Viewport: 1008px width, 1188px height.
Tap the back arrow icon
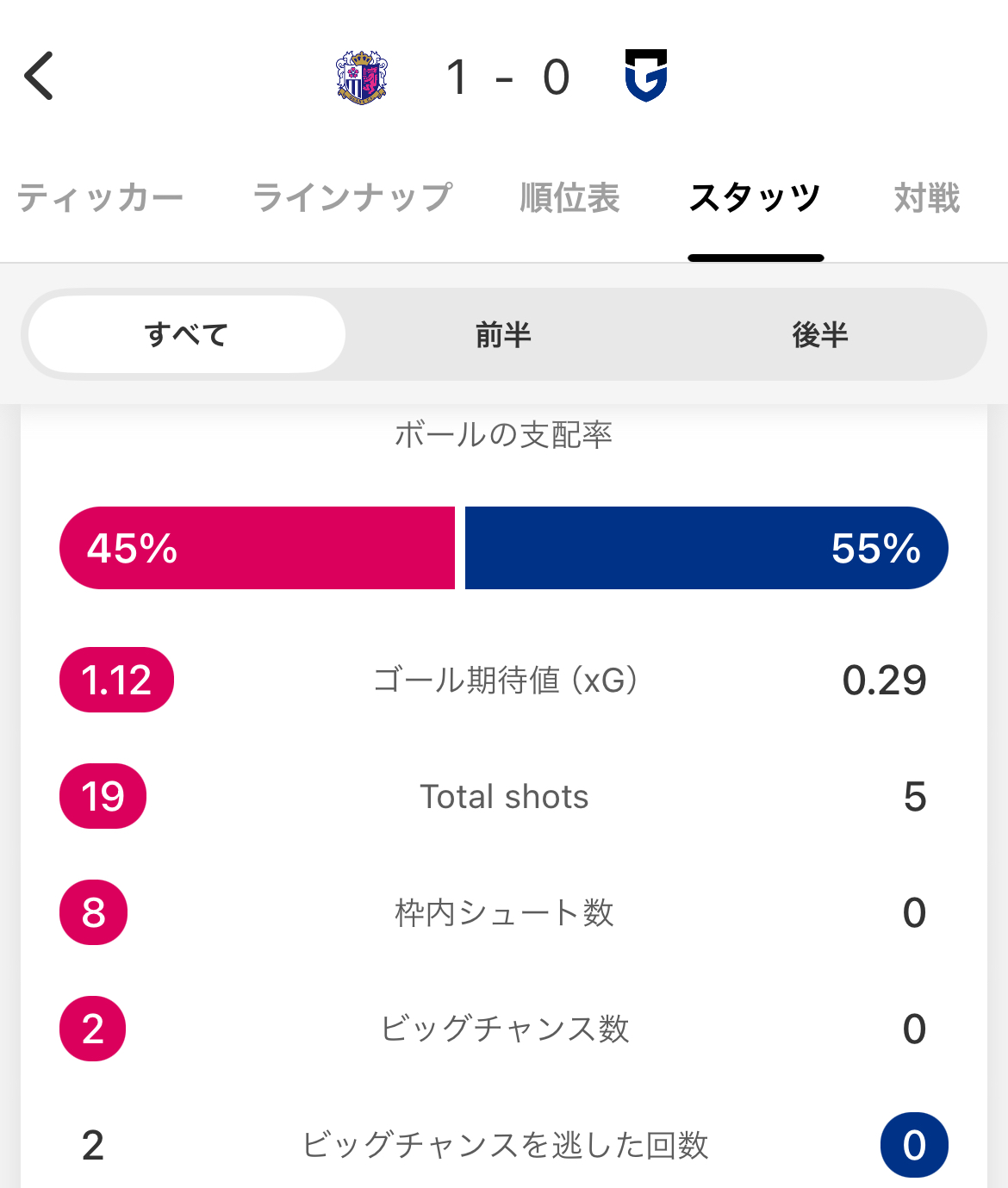(x=39, y=77)
